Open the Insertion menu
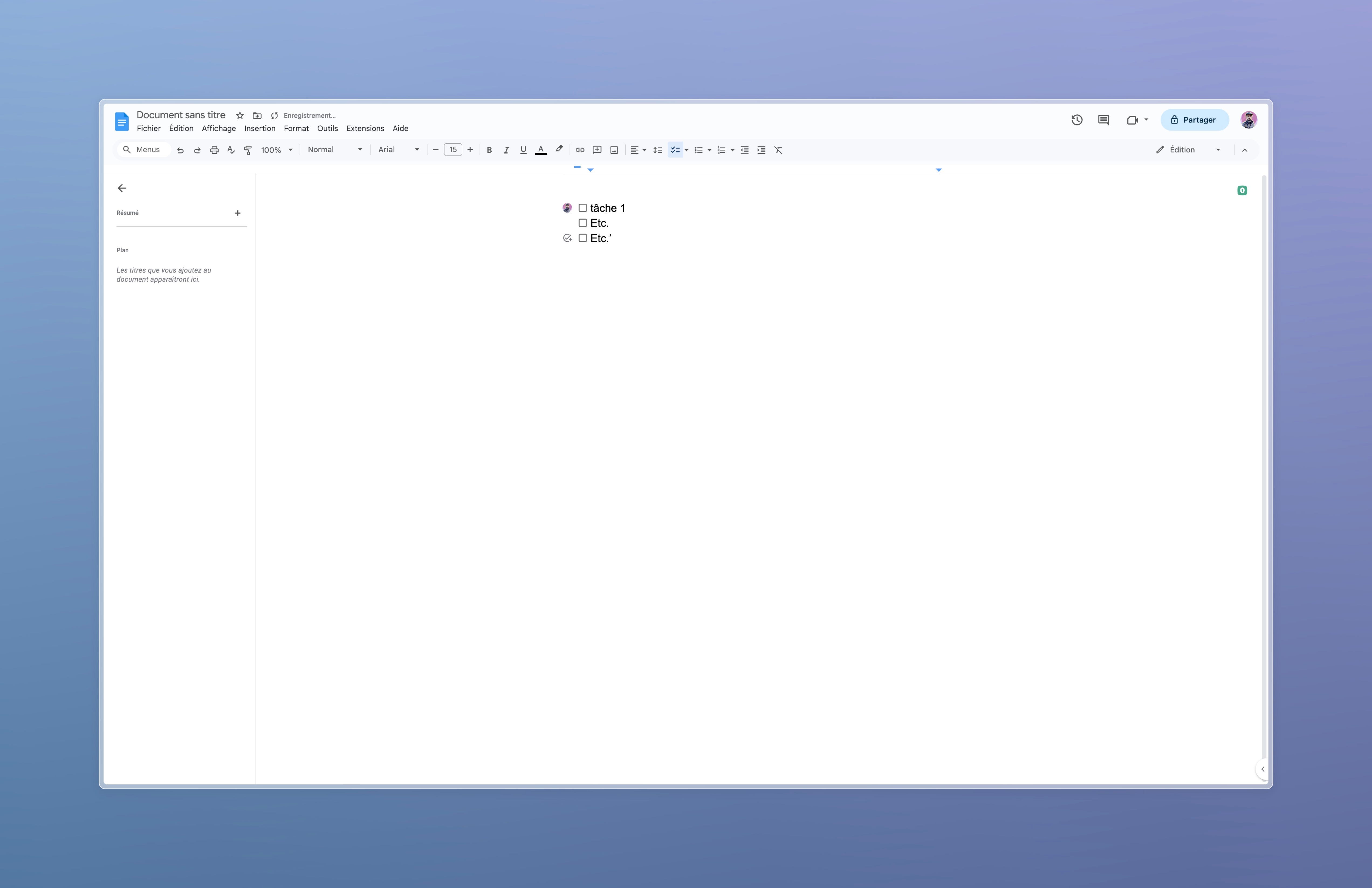 tap(260, 129)
